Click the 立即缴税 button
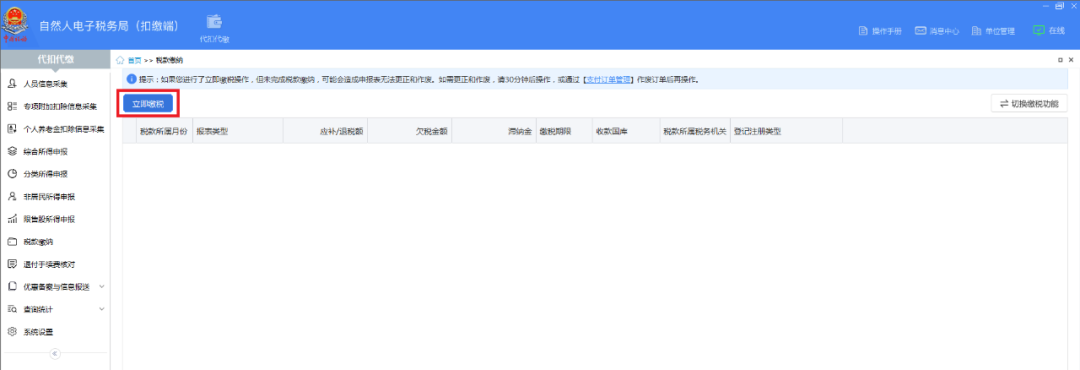 point(148,104)
